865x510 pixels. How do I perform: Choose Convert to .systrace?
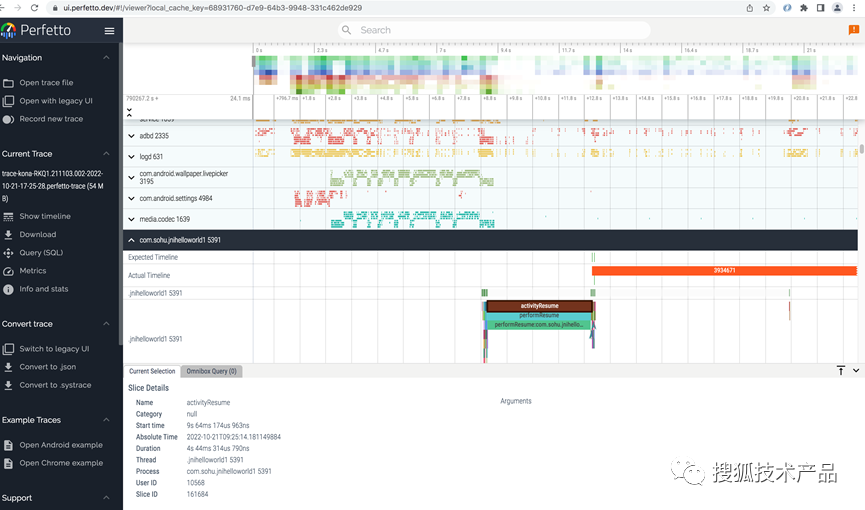pyautogui.click(x=56, y=385)
